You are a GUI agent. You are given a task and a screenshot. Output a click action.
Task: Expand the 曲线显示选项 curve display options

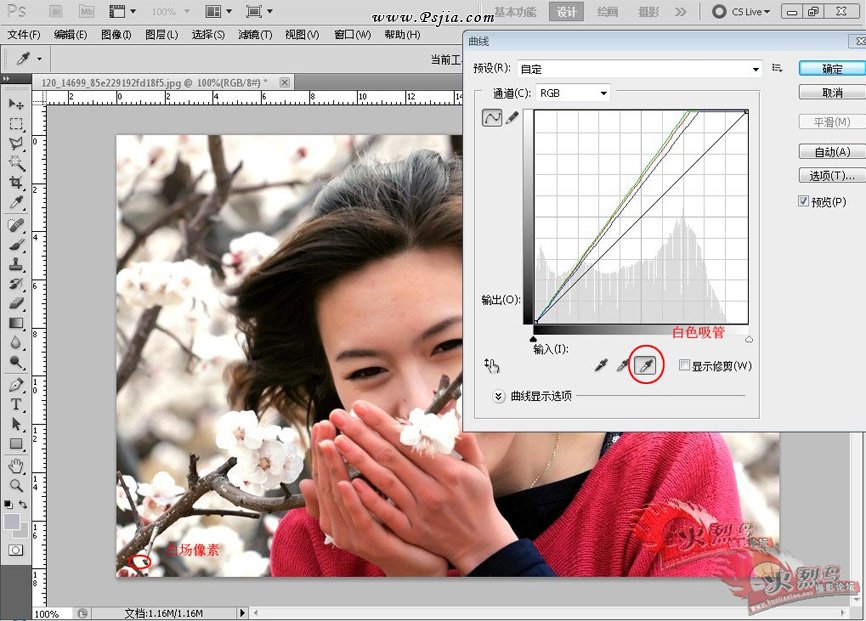point(499,396)
